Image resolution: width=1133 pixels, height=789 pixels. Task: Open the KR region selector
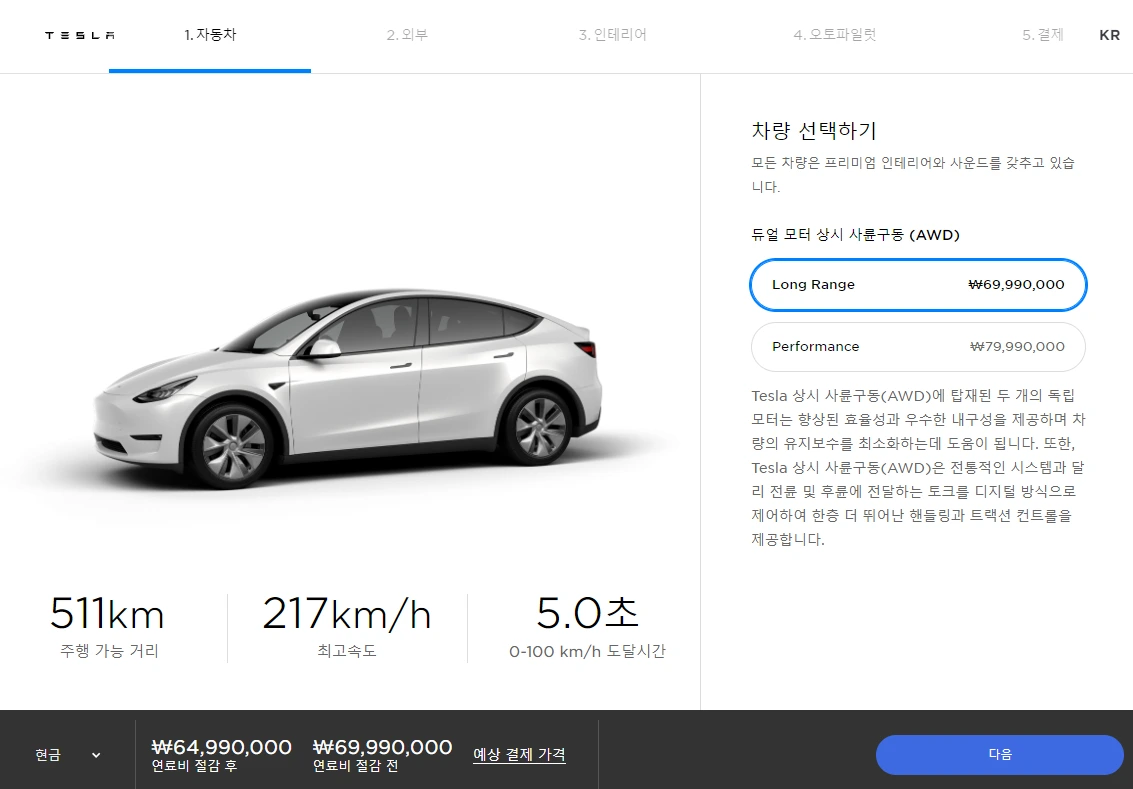point(1109,35)
